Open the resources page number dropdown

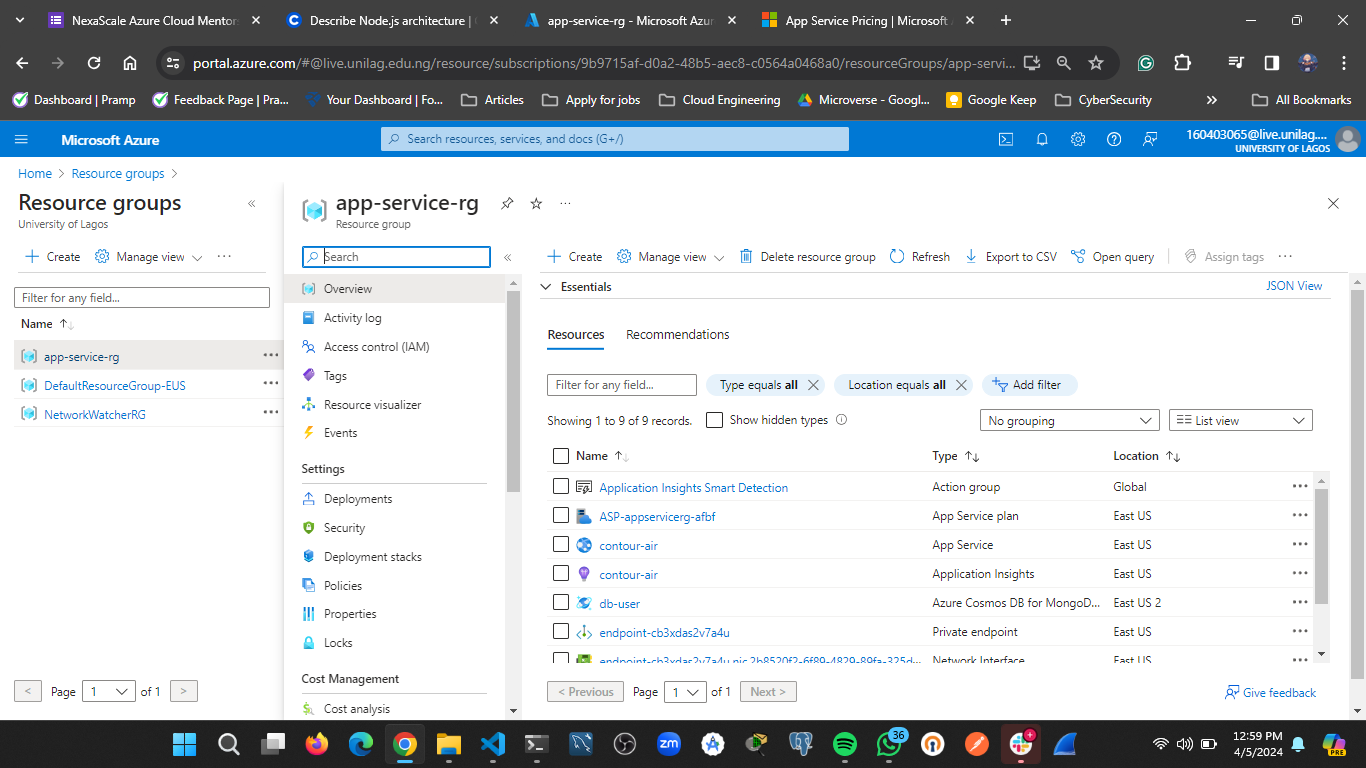[x=684, y=692]
